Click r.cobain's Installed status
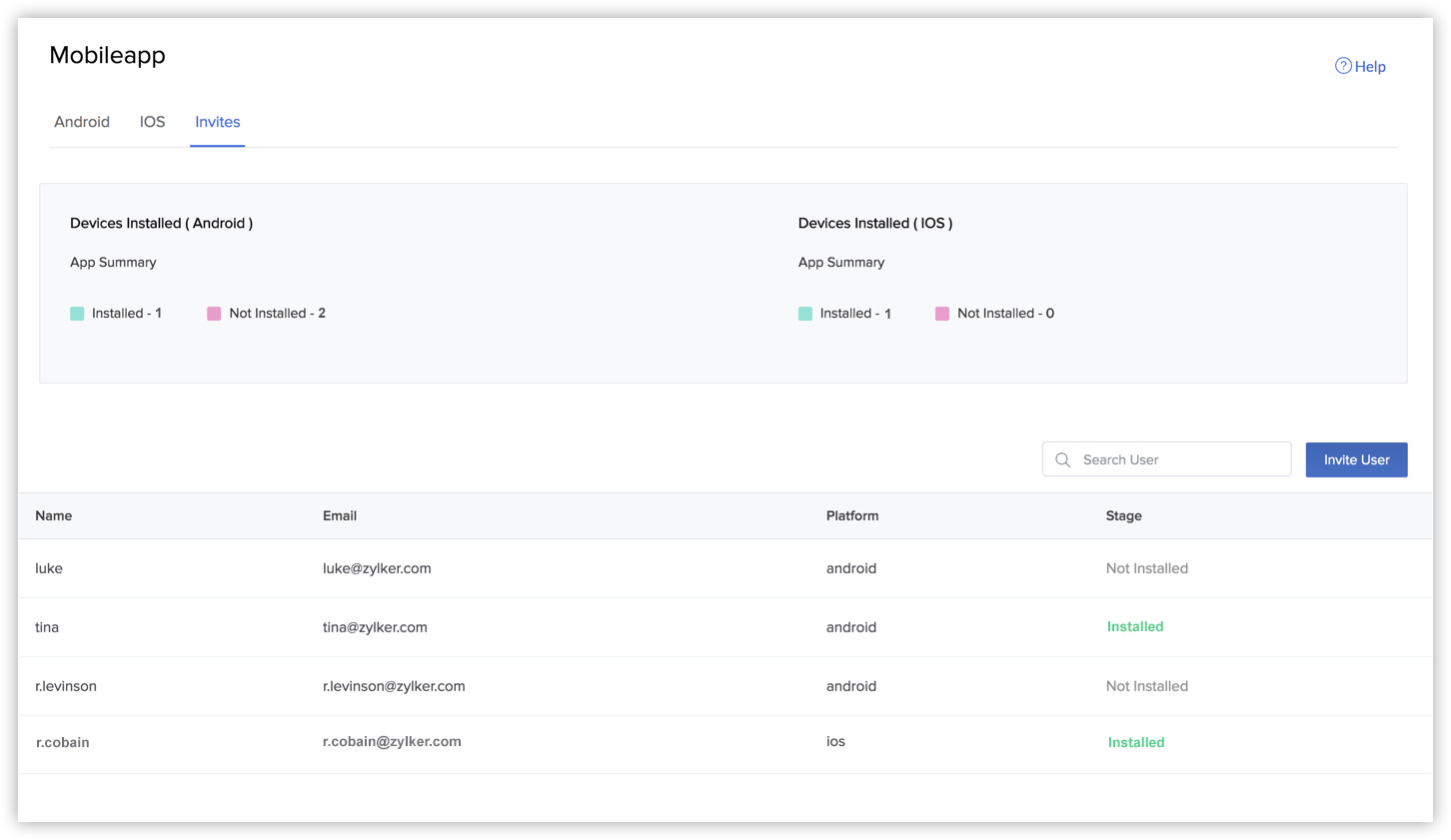 (x=1136, y=742)
